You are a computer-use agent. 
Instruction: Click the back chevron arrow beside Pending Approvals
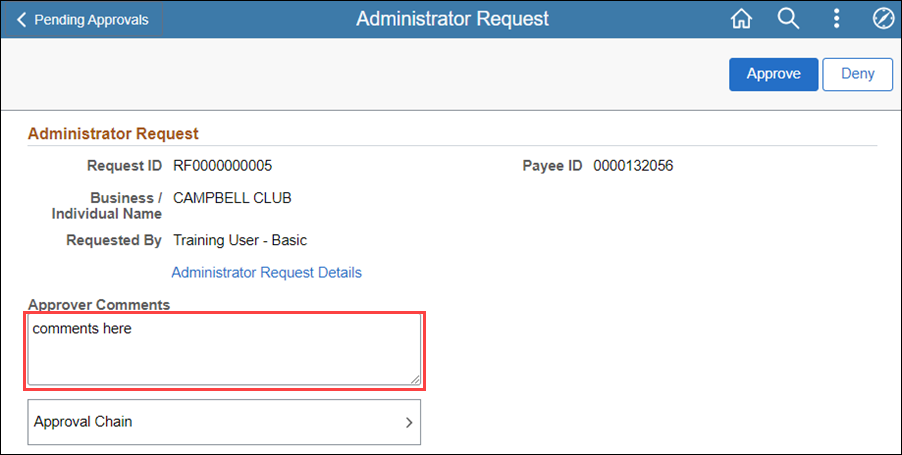point(21,20)
